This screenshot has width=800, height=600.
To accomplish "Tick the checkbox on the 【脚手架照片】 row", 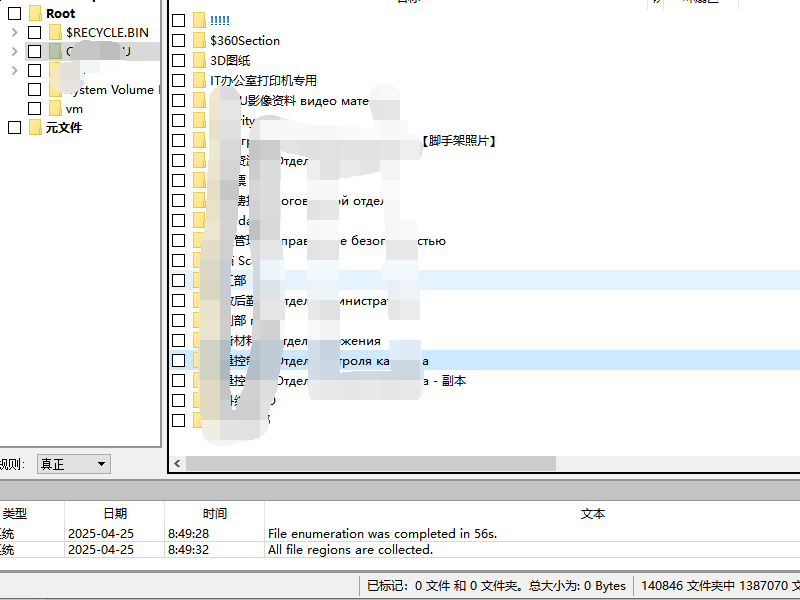I will tap(179, 140).
